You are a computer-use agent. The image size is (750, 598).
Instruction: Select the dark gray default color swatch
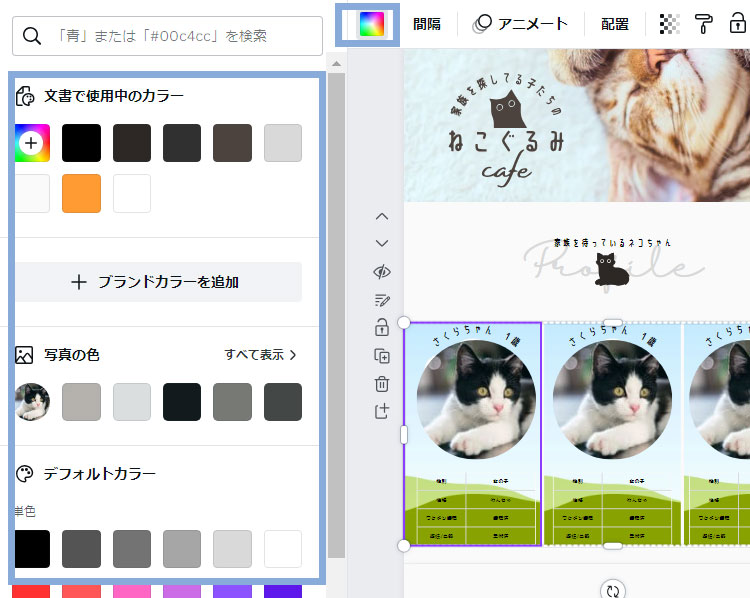click(x=81, y=549)
